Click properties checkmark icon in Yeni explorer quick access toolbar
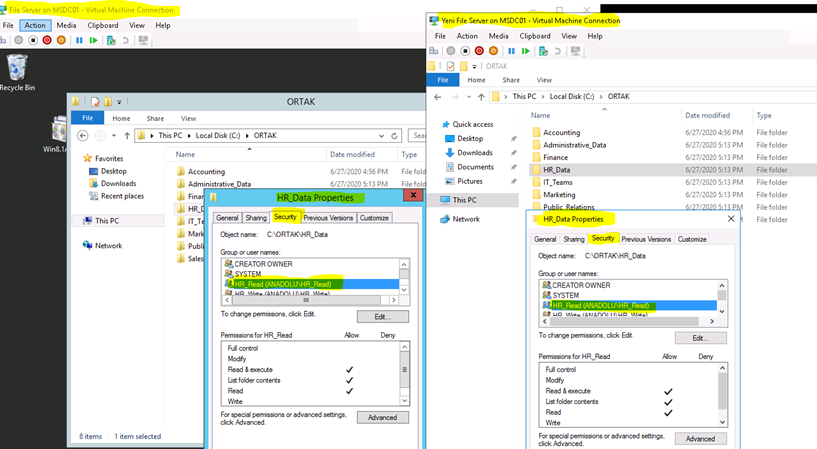This screenshot has width=817, height=449. point(450,66)
